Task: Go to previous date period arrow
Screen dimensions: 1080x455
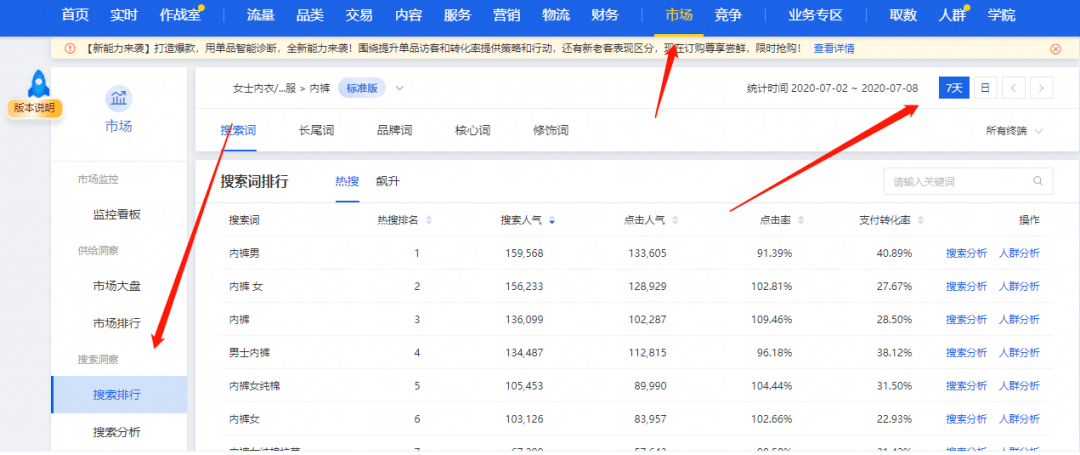Action: (x=1014, y=88)
